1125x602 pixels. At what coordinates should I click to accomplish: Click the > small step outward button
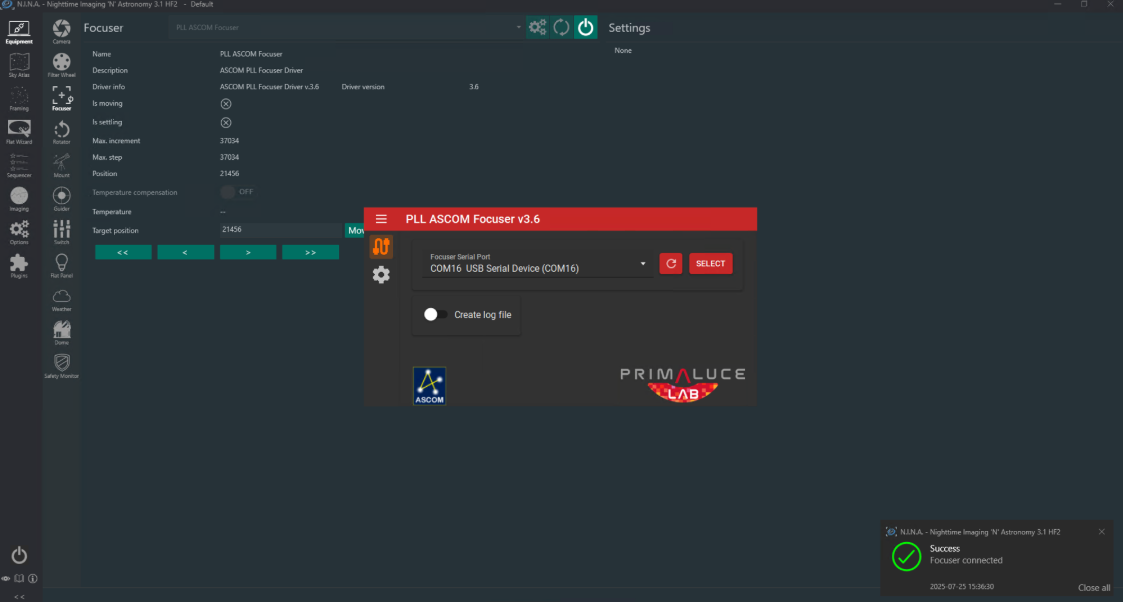click(x=248, y=253)
